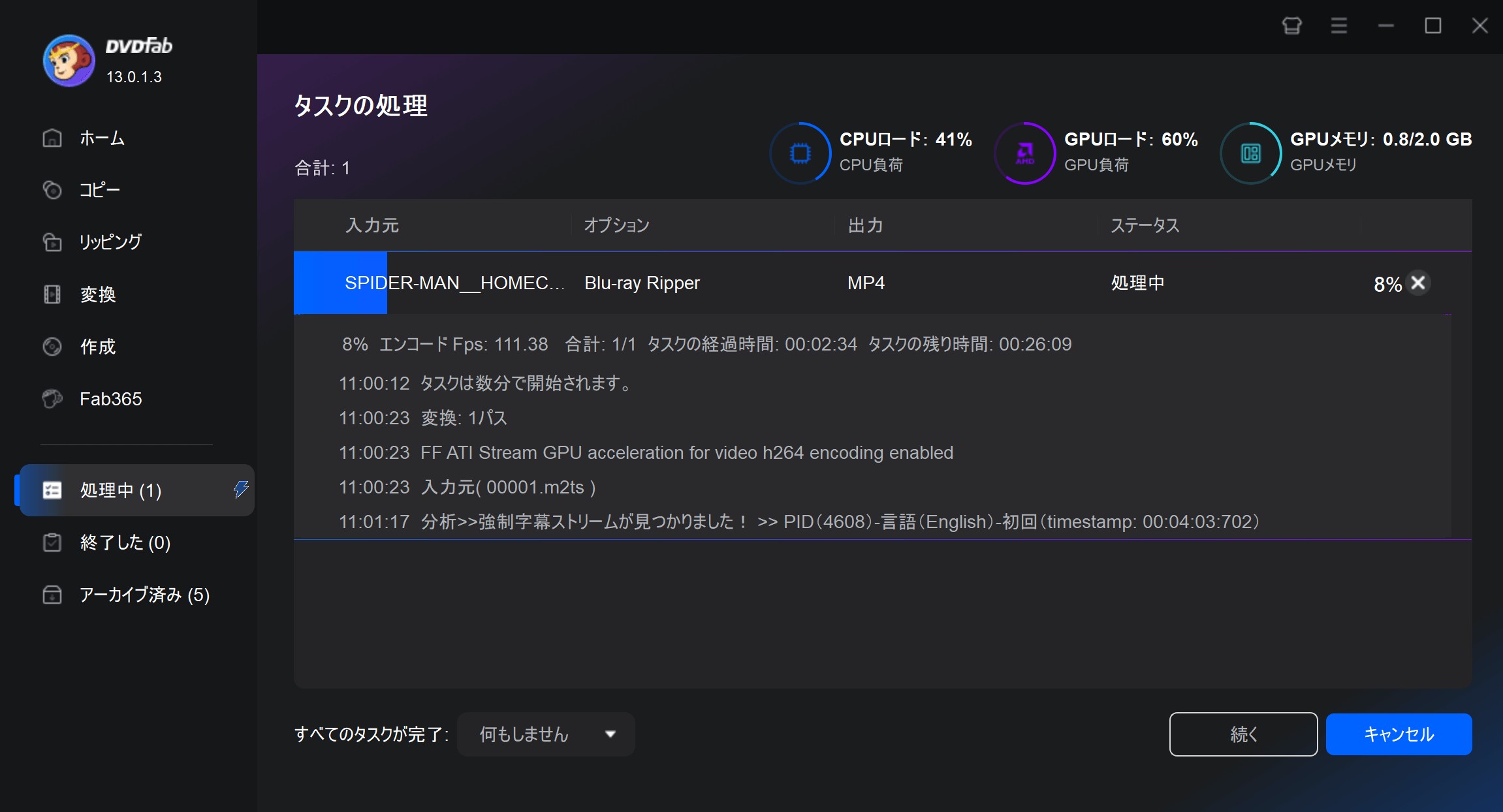This screenshot has width=1503, height=812.
Task: Switch to the 変換 module
Action: 97,294
